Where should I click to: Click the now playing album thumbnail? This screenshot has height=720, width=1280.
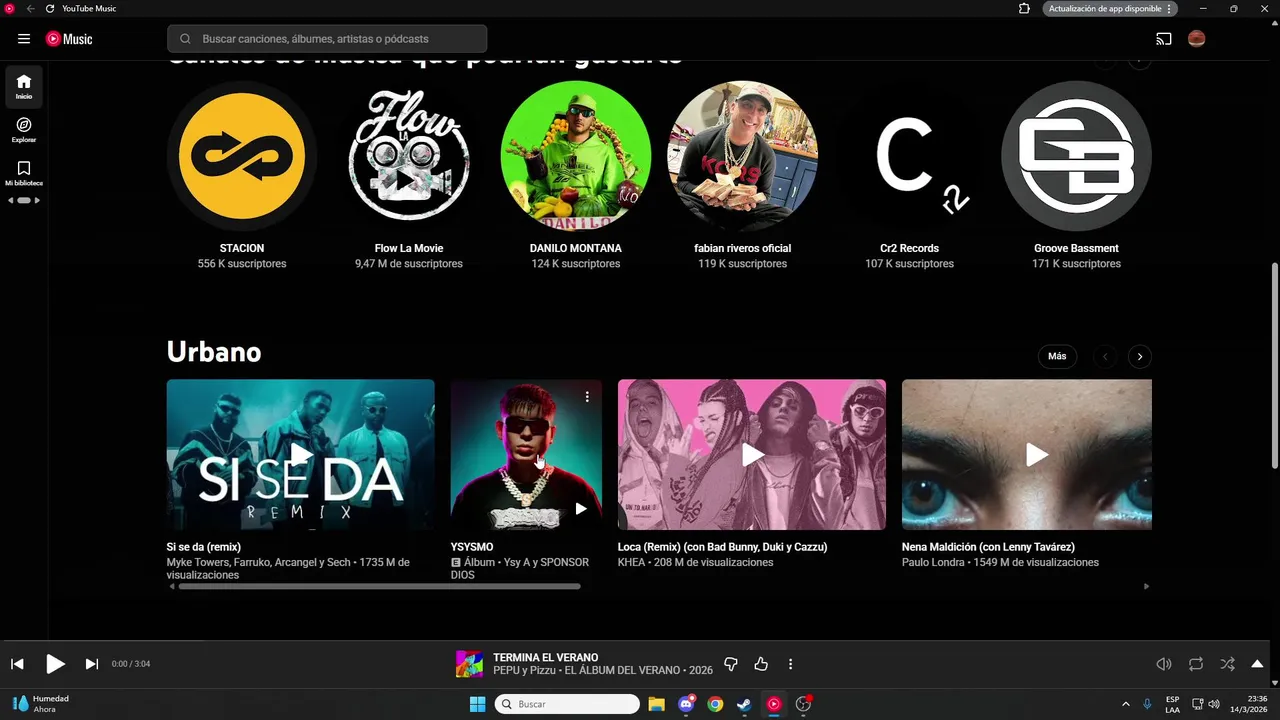point(469,664)
